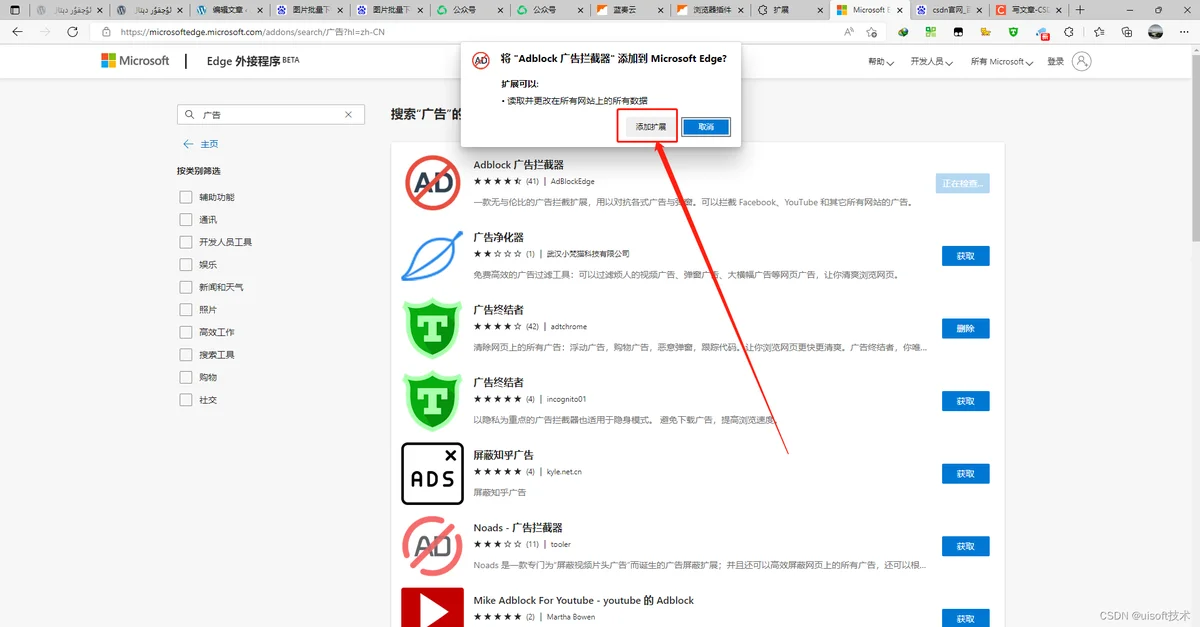Check the 通讯 category filter
This screenshot has width=1200, height=627.
click(186, 220)
